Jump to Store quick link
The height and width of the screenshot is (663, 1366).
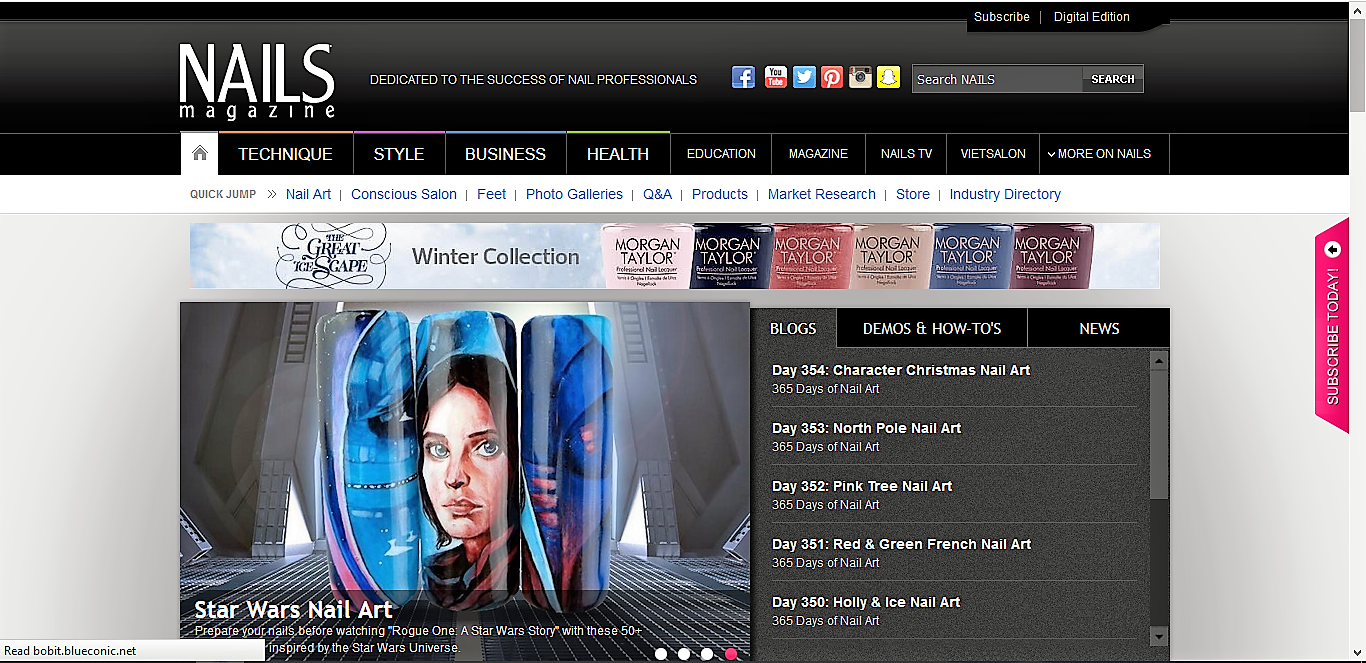click(913, 194)
